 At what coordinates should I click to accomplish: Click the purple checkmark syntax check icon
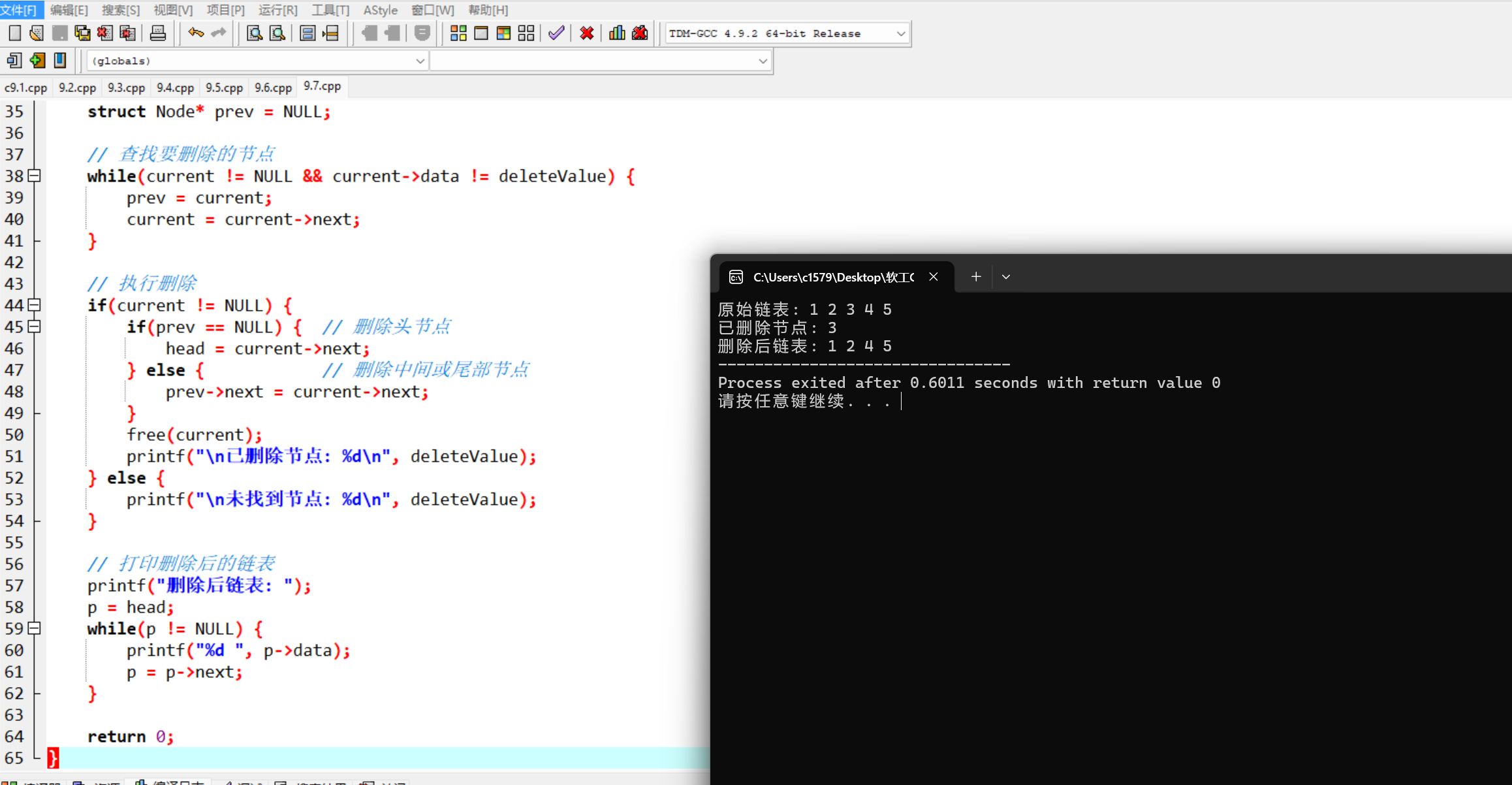point(556,33)
